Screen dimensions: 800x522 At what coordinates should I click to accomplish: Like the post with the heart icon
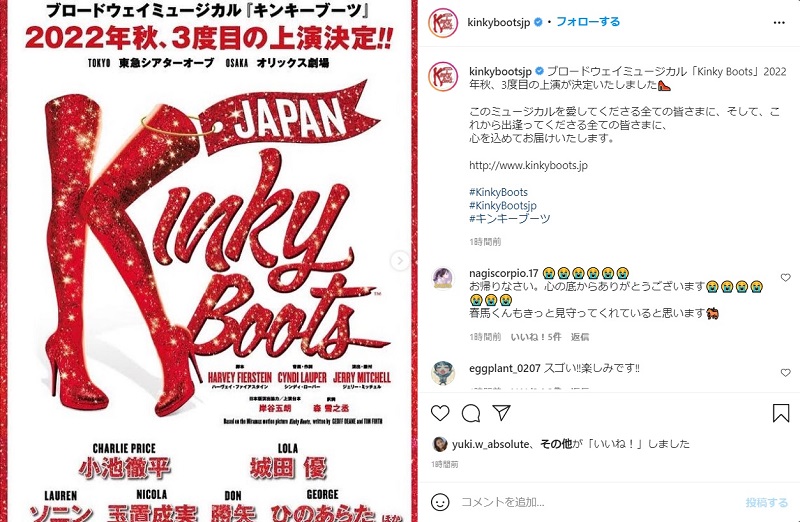click(440, 413)
